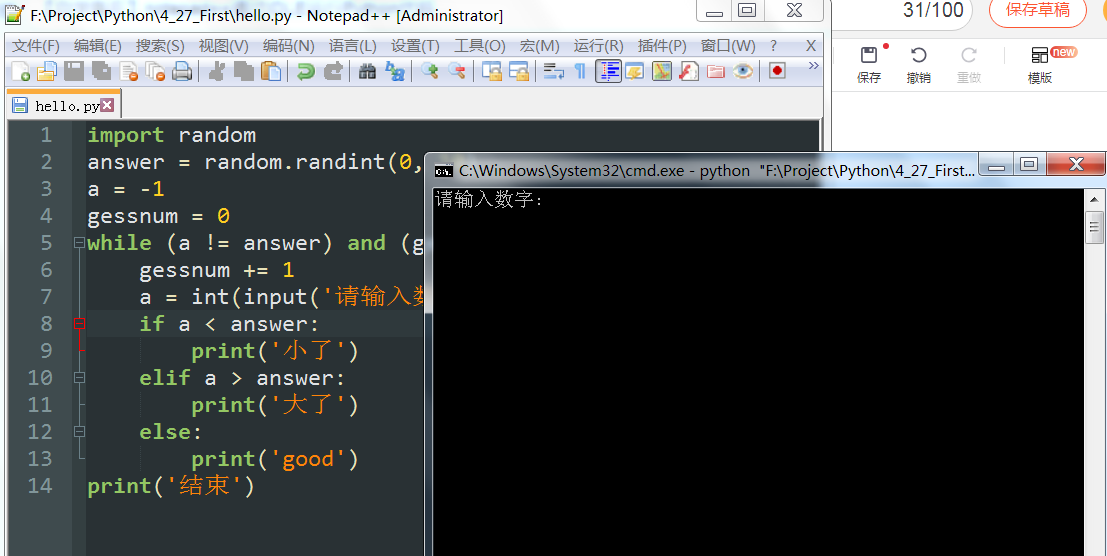Click the Open file folder icon
Viewport: 1107px width, 556px height.
point(47,71)
